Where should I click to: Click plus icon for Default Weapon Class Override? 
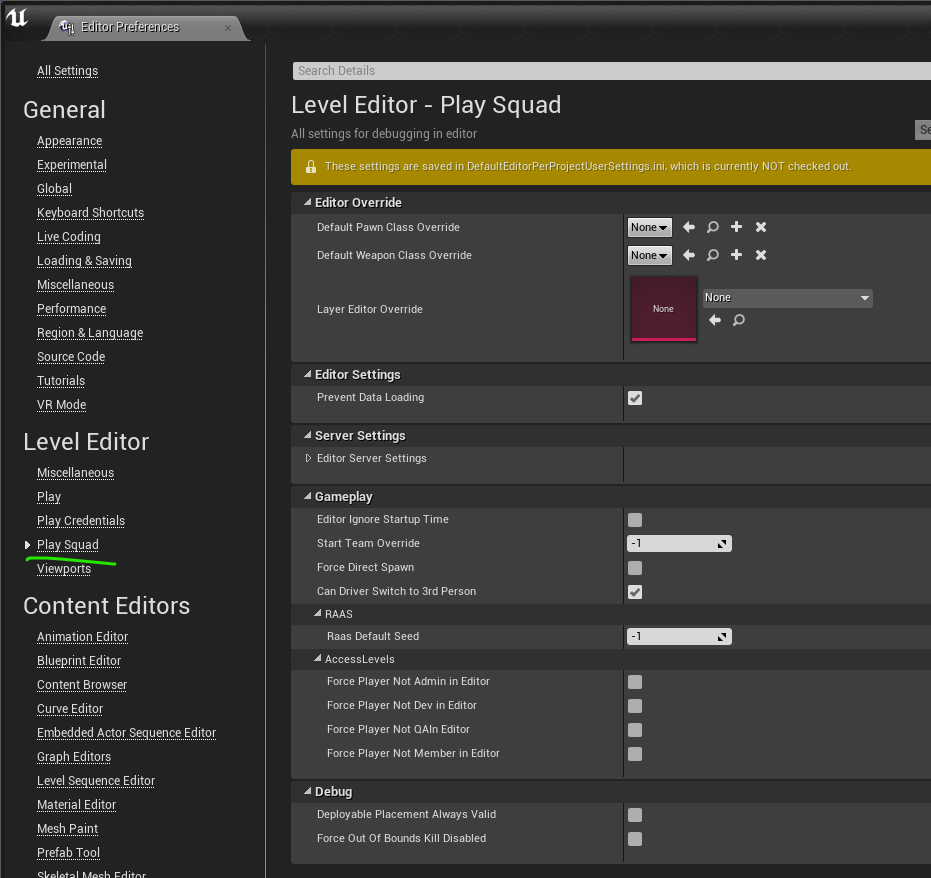tap(737, 256)
